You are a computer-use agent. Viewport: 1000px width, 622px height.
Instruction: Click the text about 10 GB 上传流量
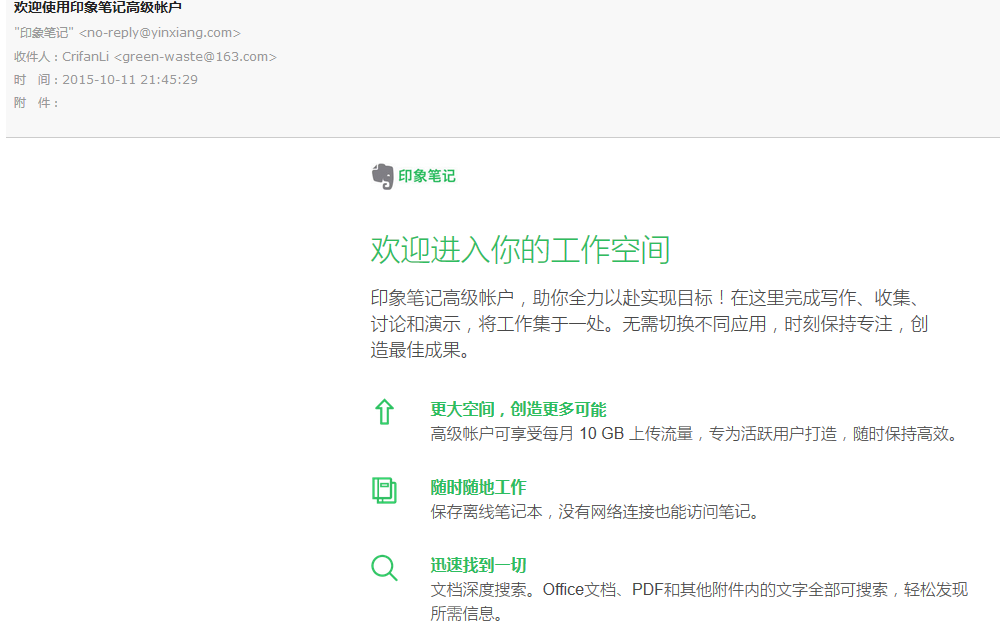pyautogui.click(x=695, y=434)
